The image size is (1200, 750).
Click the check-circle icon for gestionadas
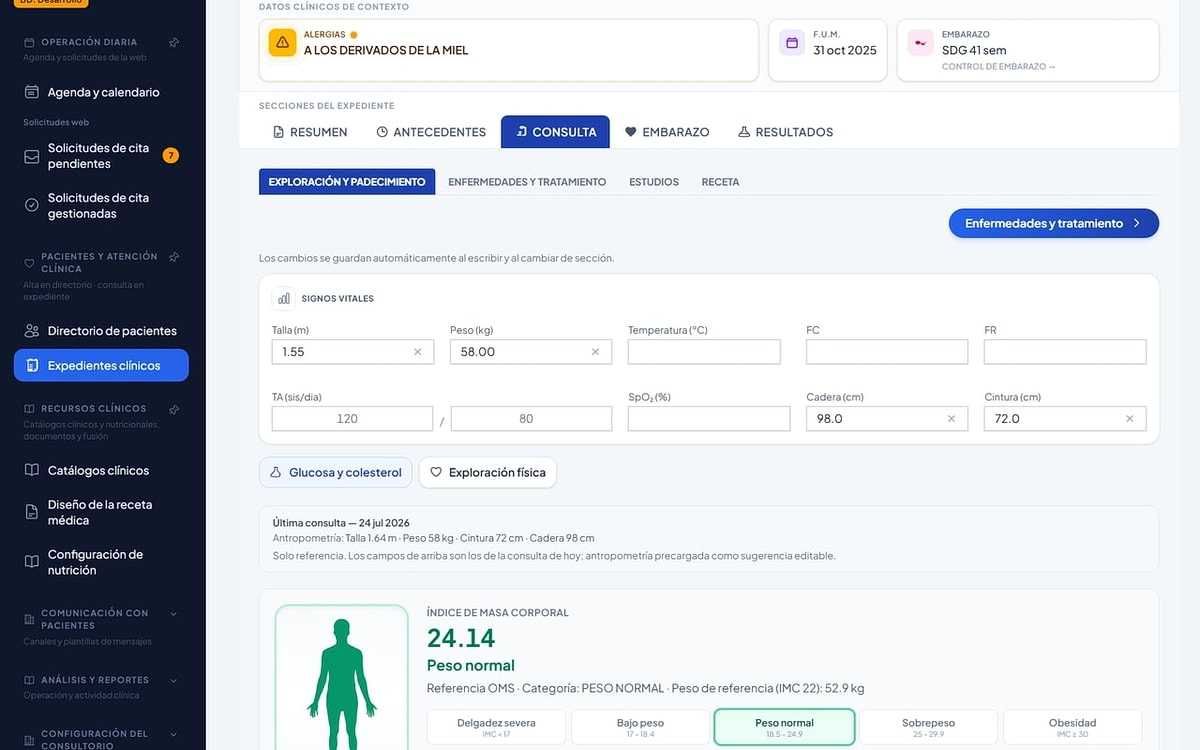(32, 205)
